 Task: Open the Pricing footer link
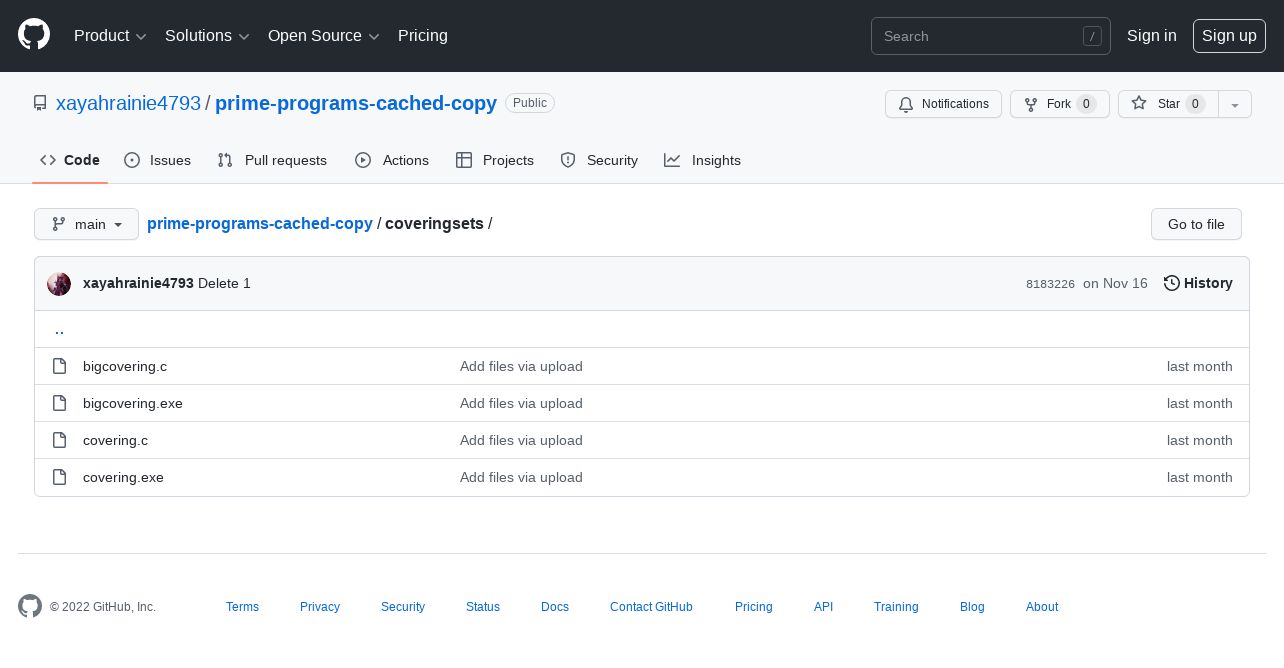[753, 607]
